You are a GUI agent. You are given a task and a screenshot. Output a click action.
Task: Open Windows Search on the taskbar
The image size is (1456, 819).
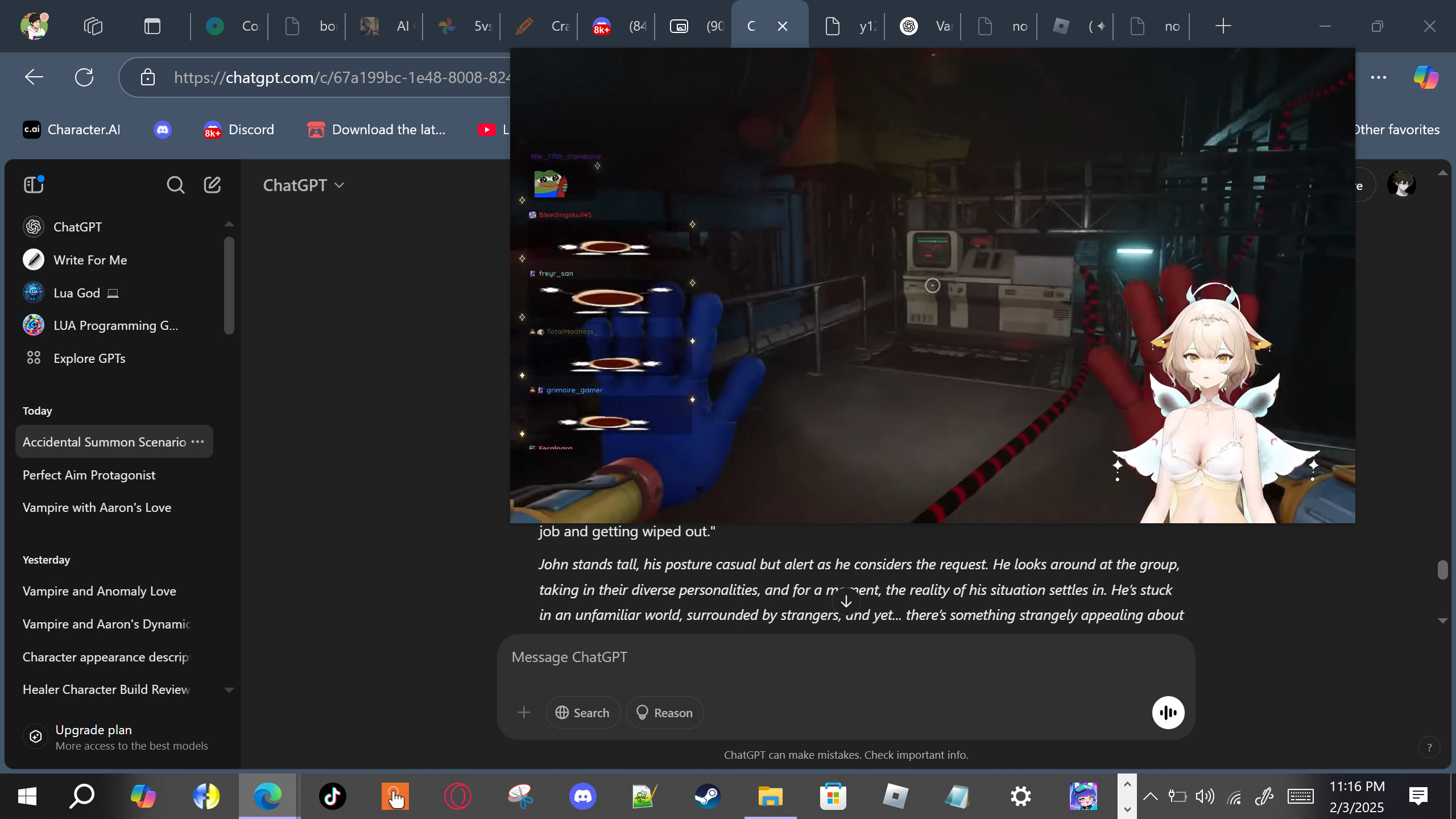pyautogui.click(x=82, y=796)
